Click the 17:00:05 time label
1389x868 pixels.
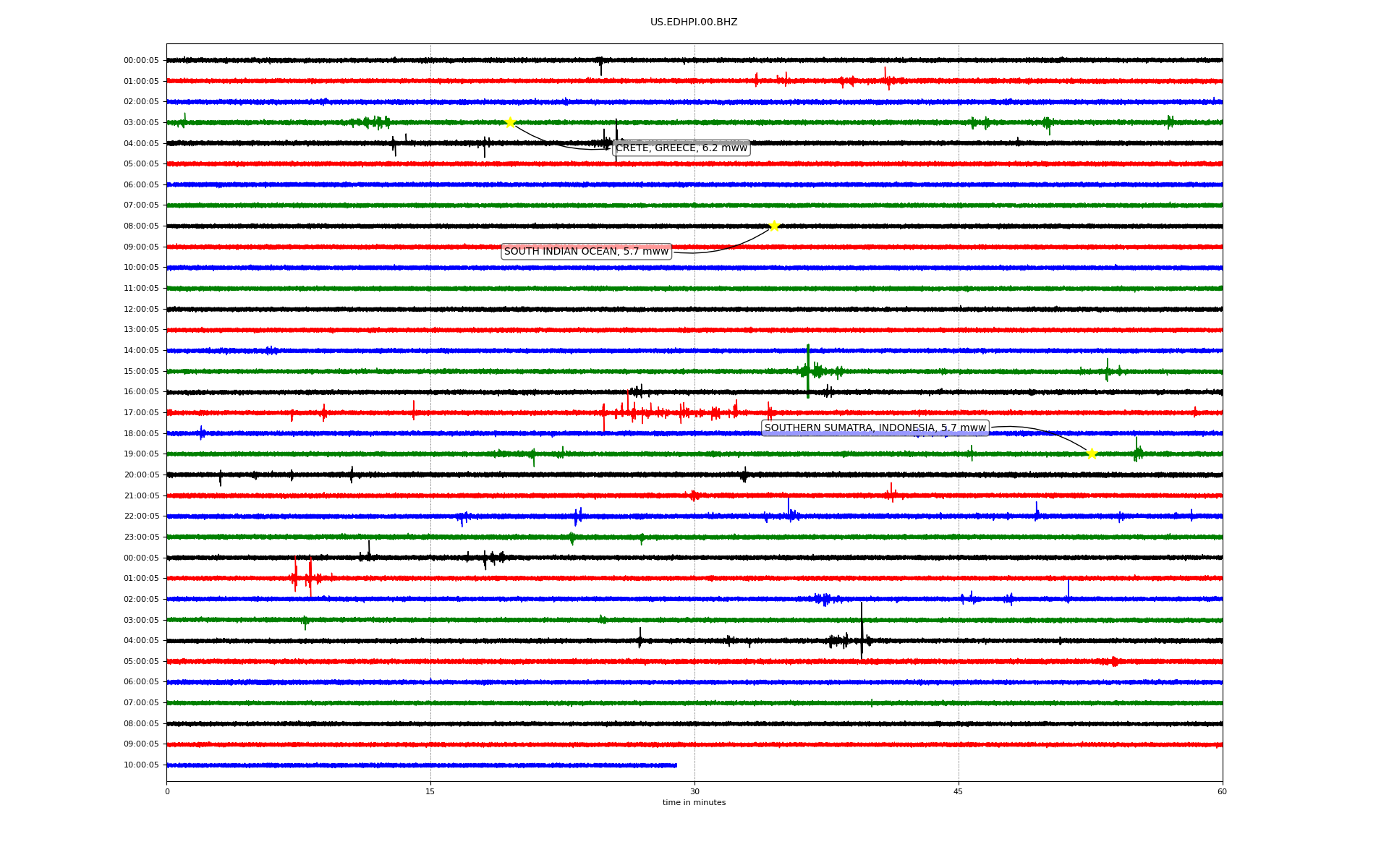(x=141, y=413)
